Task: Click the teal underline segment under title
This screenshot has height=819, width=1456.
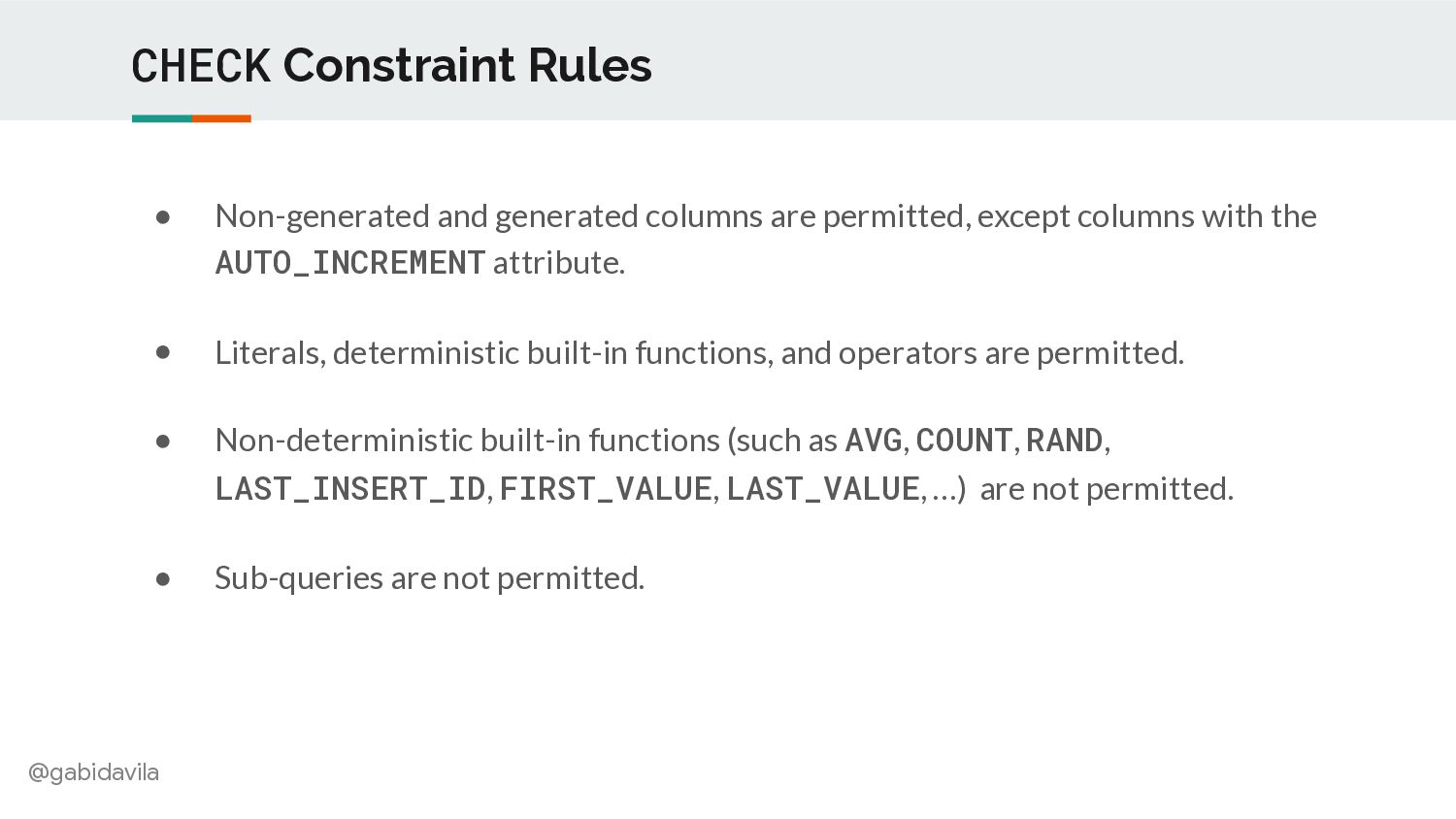Action: pos(162,118)
